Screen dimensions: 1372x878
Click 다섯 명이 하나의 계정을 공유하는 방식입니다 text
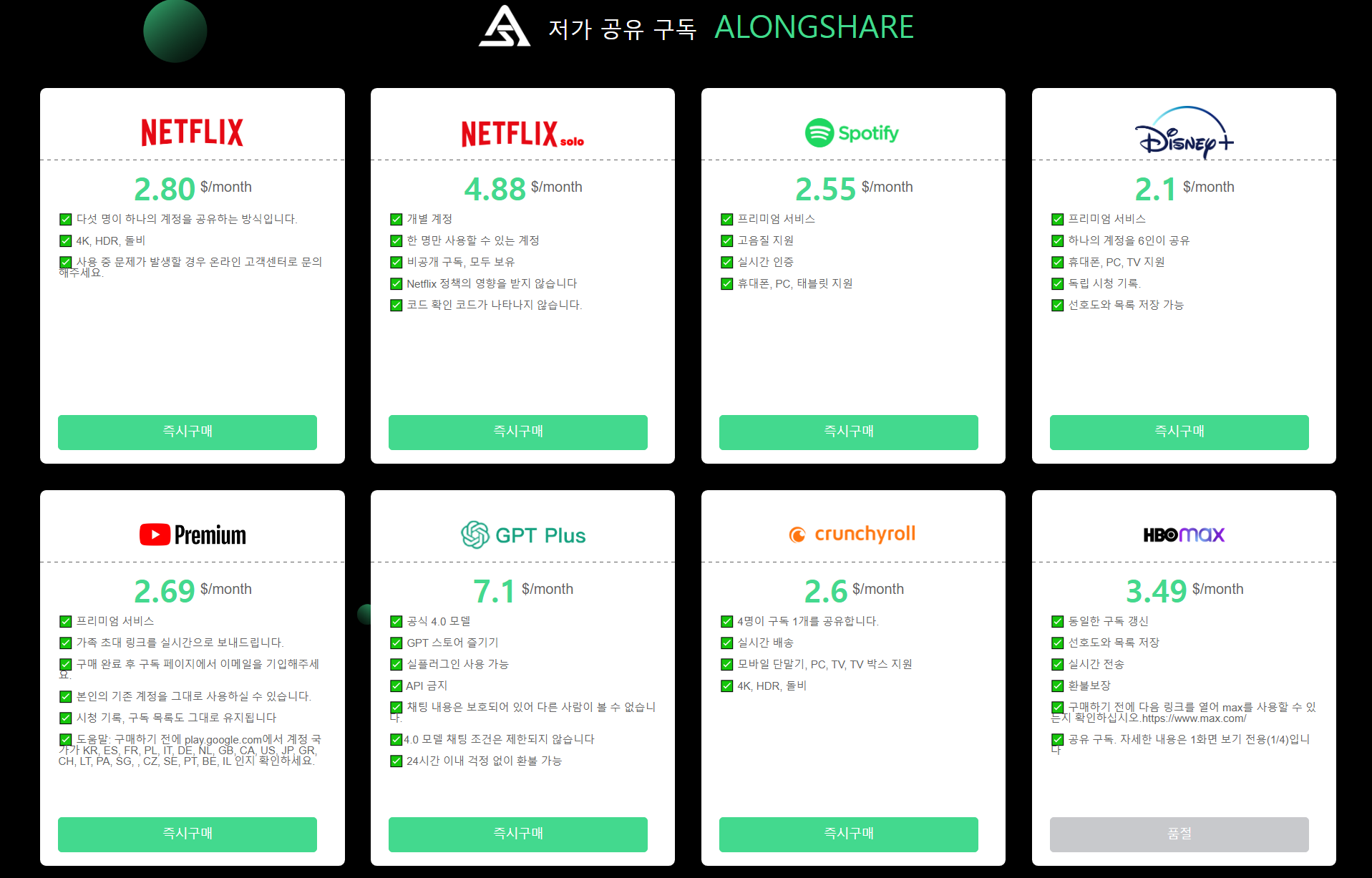click(187, 219)
